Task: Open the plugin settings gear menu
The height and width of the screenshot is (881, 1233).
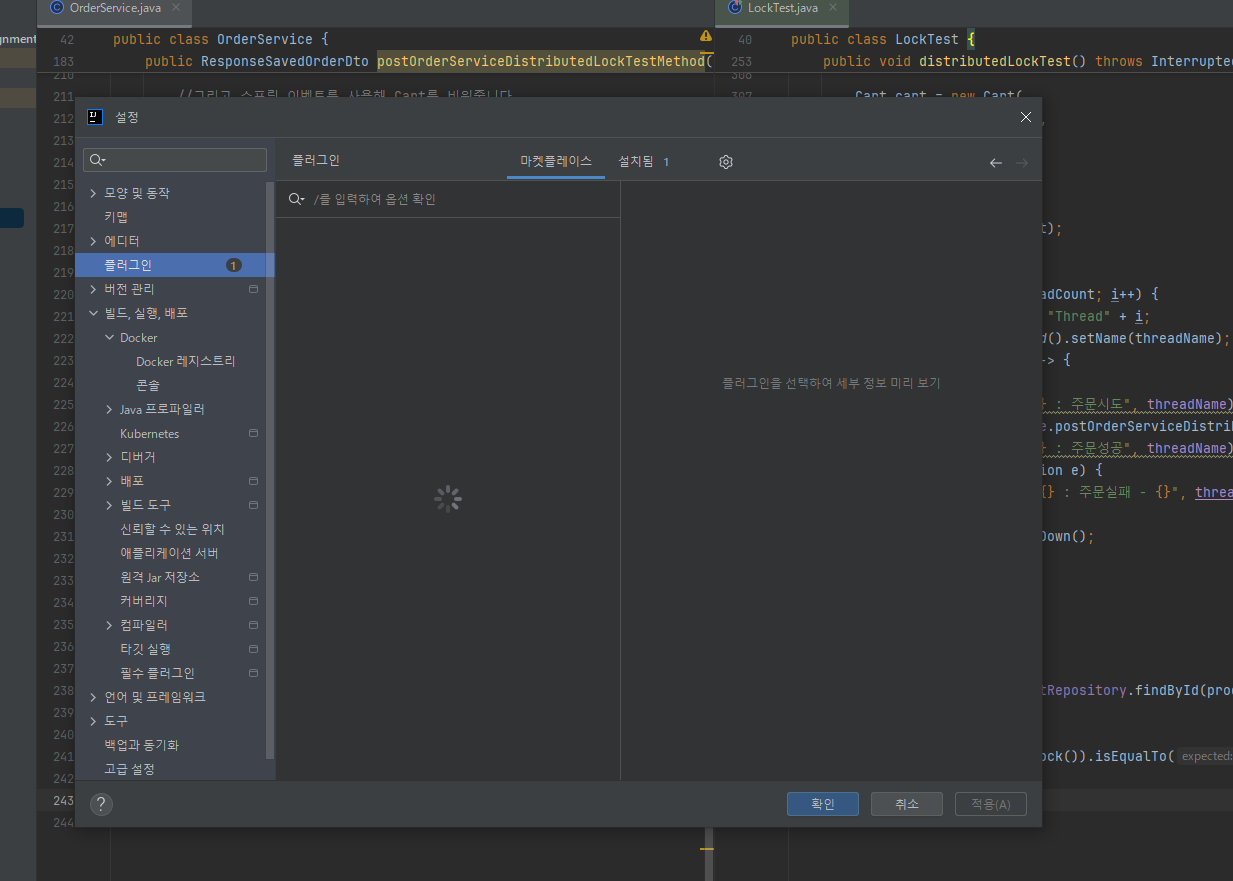Action: tap(726, 162)
